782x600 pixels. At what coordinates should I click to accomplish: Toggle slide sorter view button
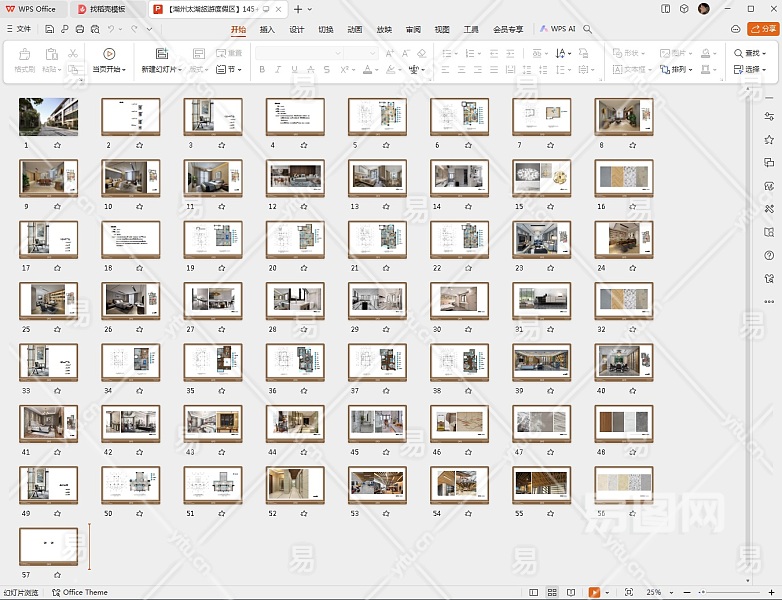click(553, 592)
